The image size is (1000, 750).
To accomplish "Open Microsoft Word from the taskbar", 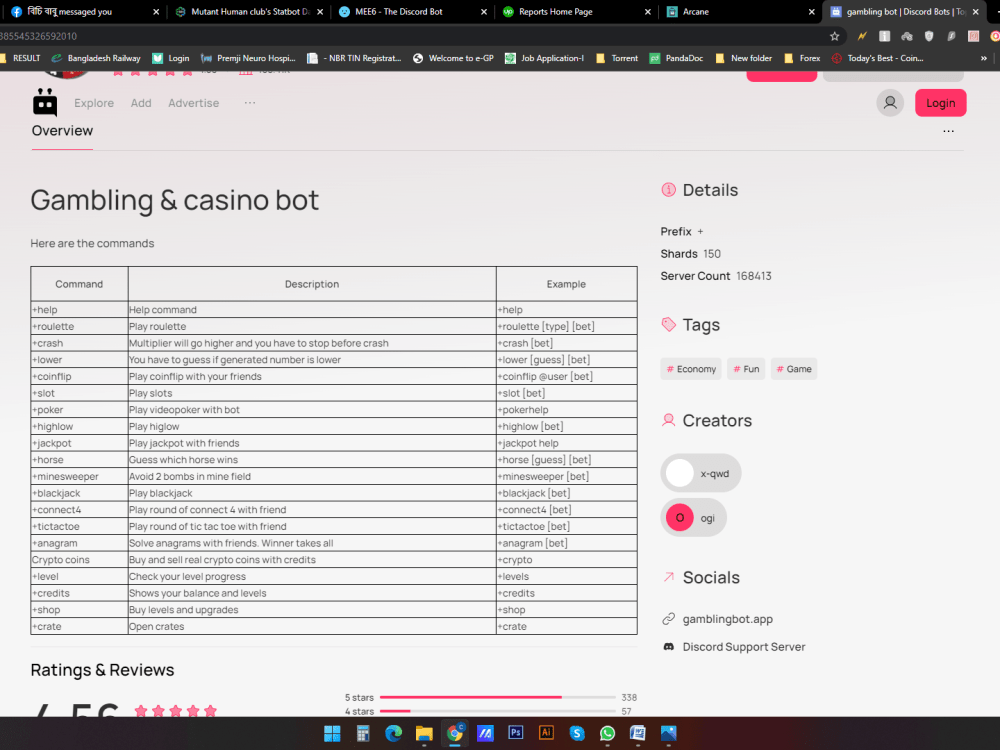I will coord(638,733).
